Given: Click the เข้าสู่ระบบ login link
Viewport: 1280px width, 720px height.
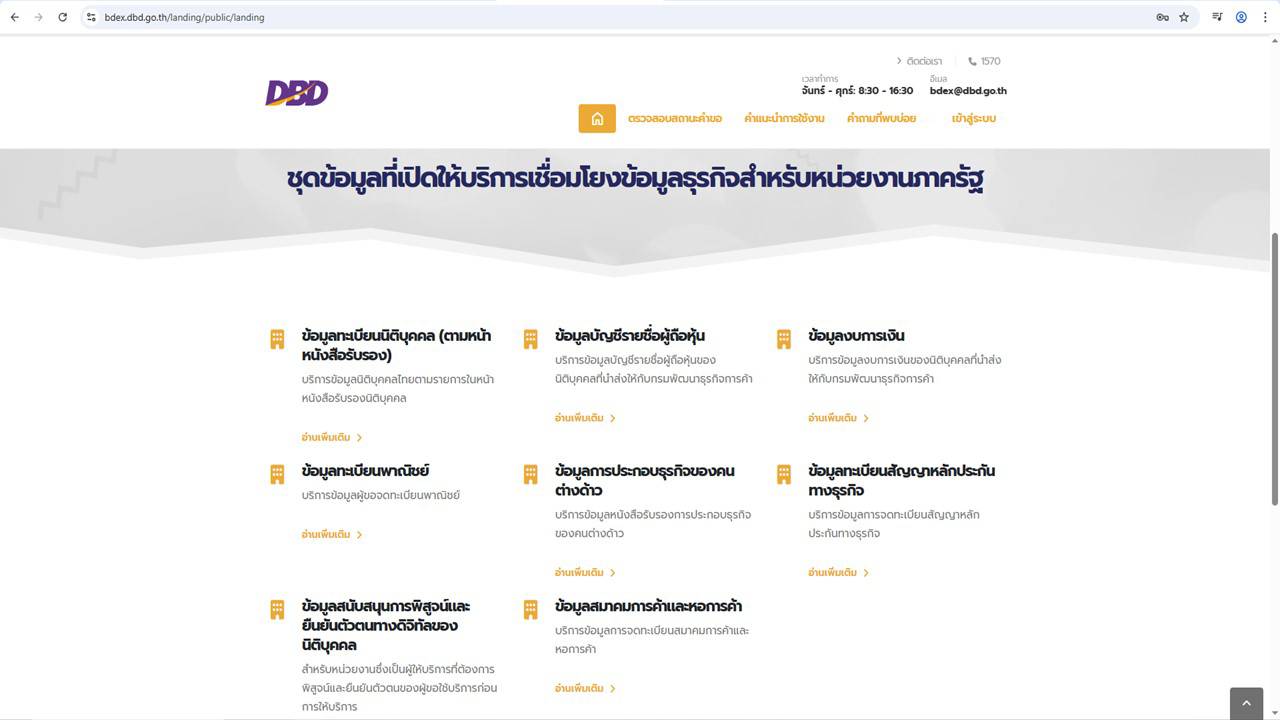Looking at the screenshot, I should point(973,118).
